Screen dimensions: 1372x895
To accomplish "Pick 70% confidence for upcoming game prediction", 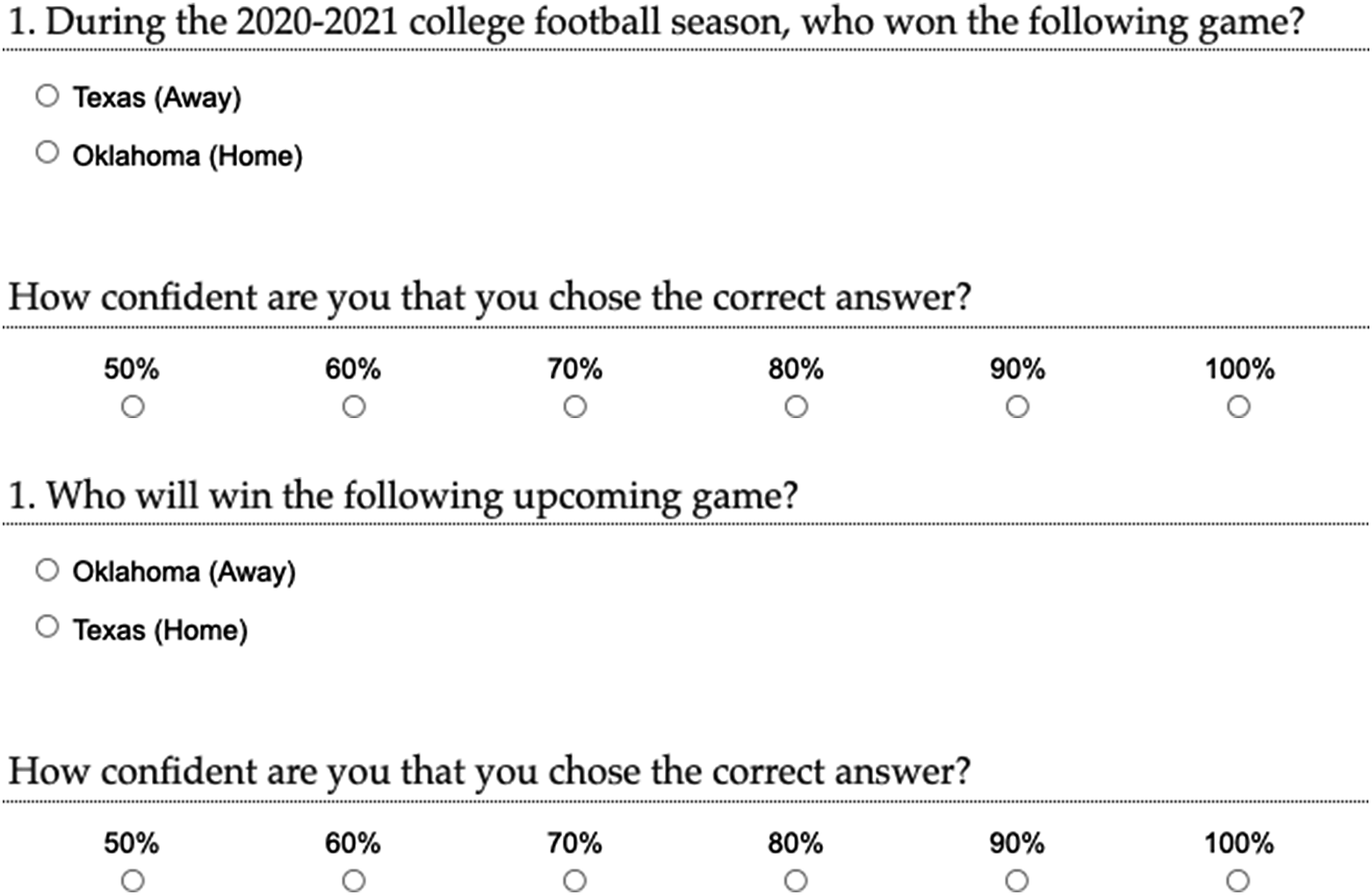I will pyautogui.click(x=575, y=881).
